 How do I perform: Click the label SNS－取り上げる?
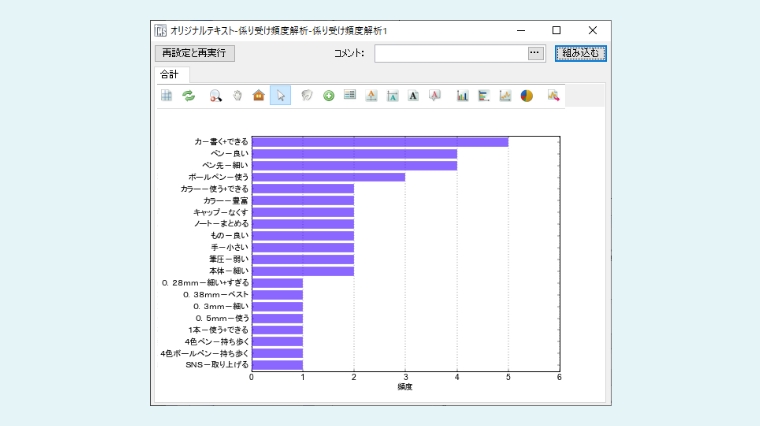(x=217, y=365)
